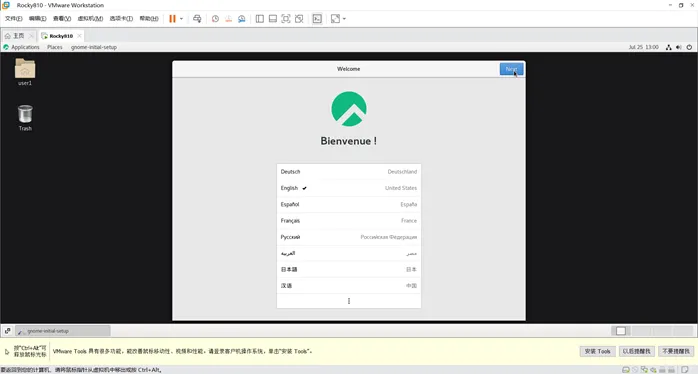Open the 文件(F) menu
This screenshot has height=374, width=698.
13,18
